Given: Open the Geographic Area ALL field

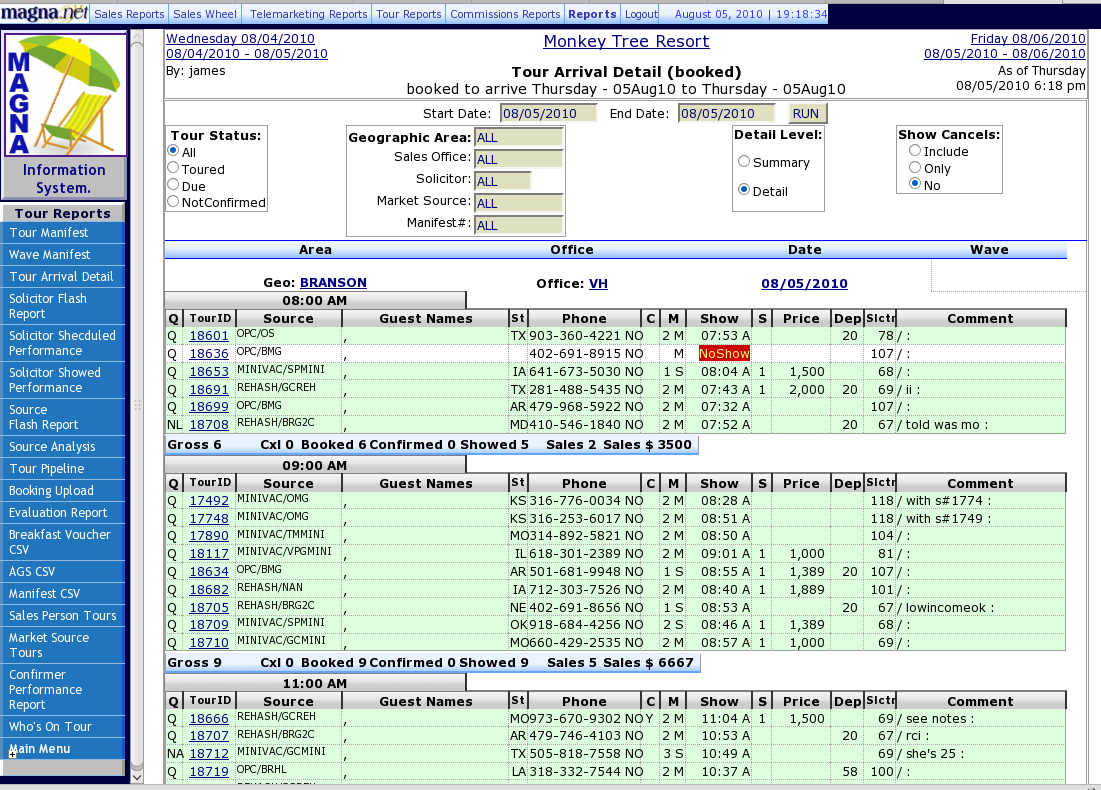Looking at the screenshot, I should point(519,138).
